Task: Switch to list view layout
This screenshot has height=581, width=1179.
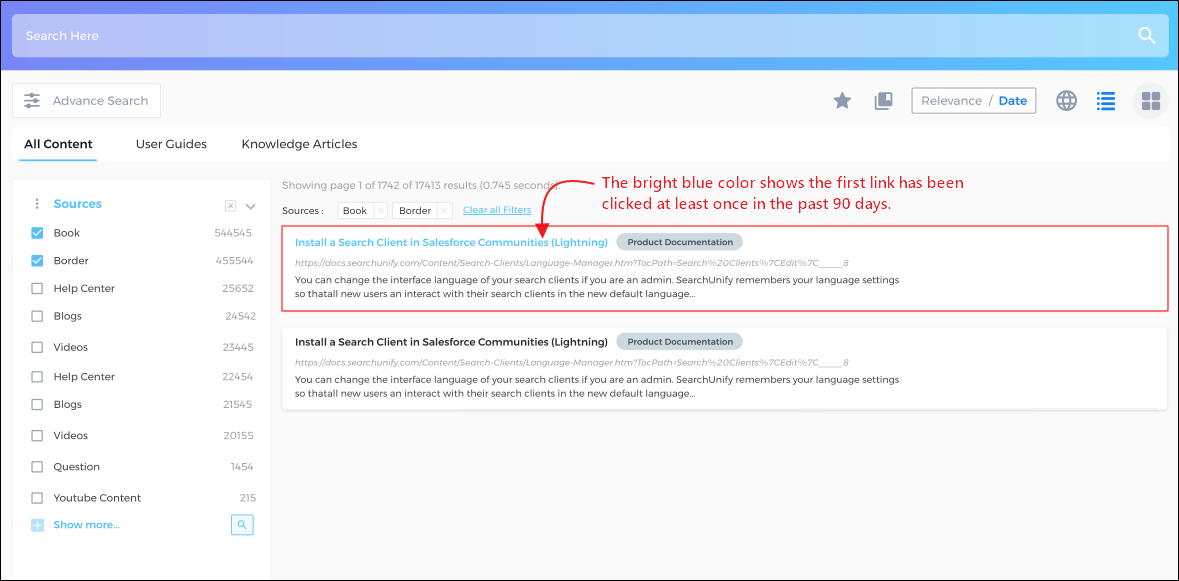Action: 1106,100
